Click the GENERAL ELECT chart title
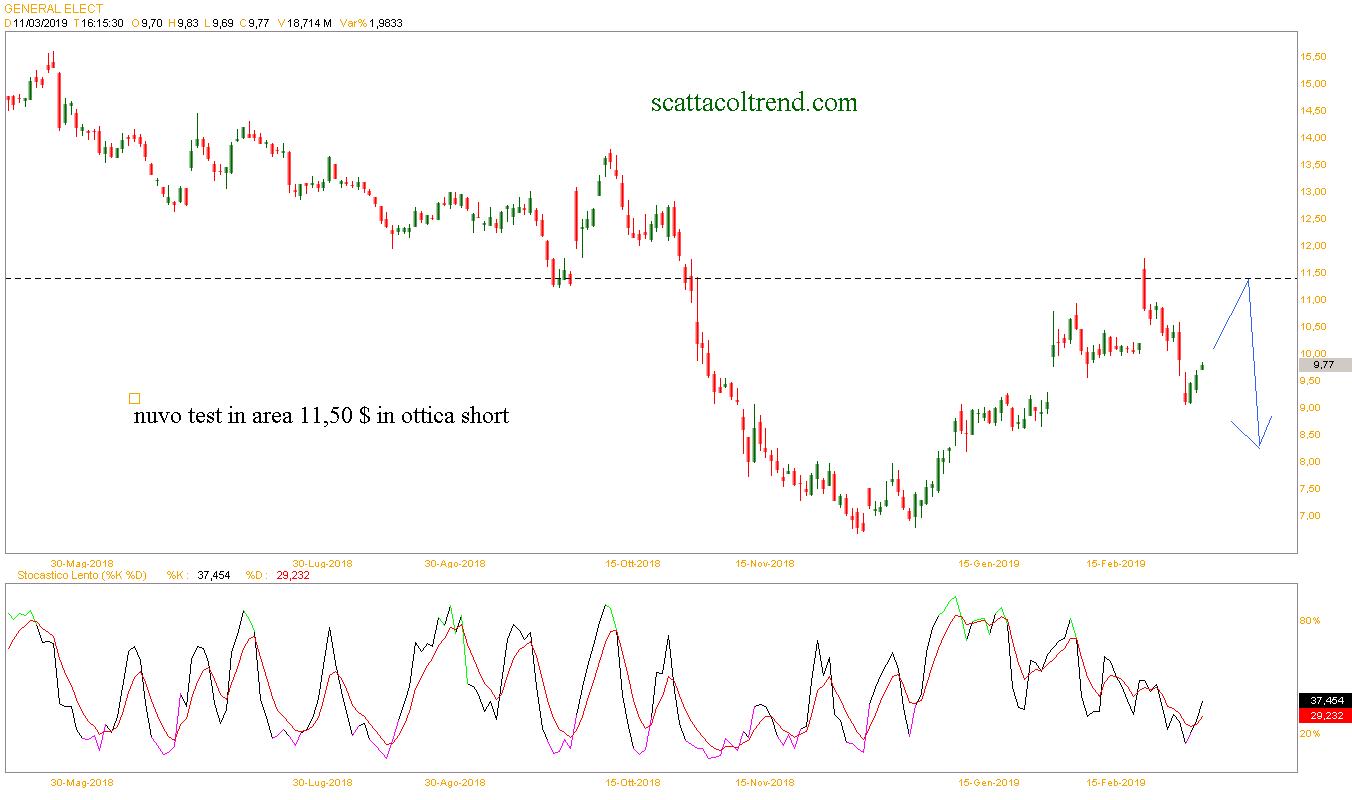This screenshot has height=800, width=1352. [x=54, y=9]
